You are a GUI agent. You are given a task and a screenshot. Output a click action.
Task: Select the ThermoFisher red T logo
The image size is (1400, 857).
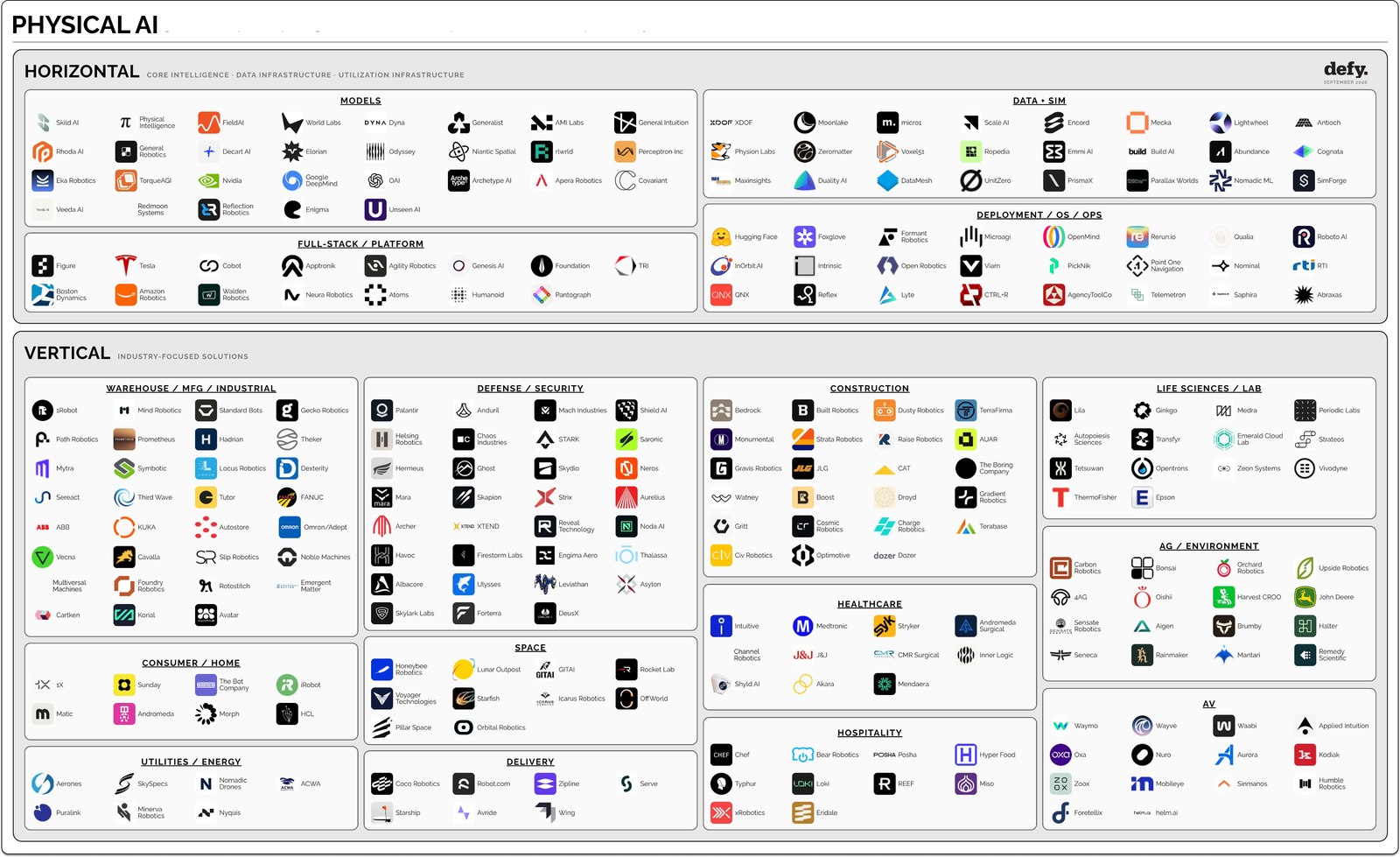(x=1060, y=497)
